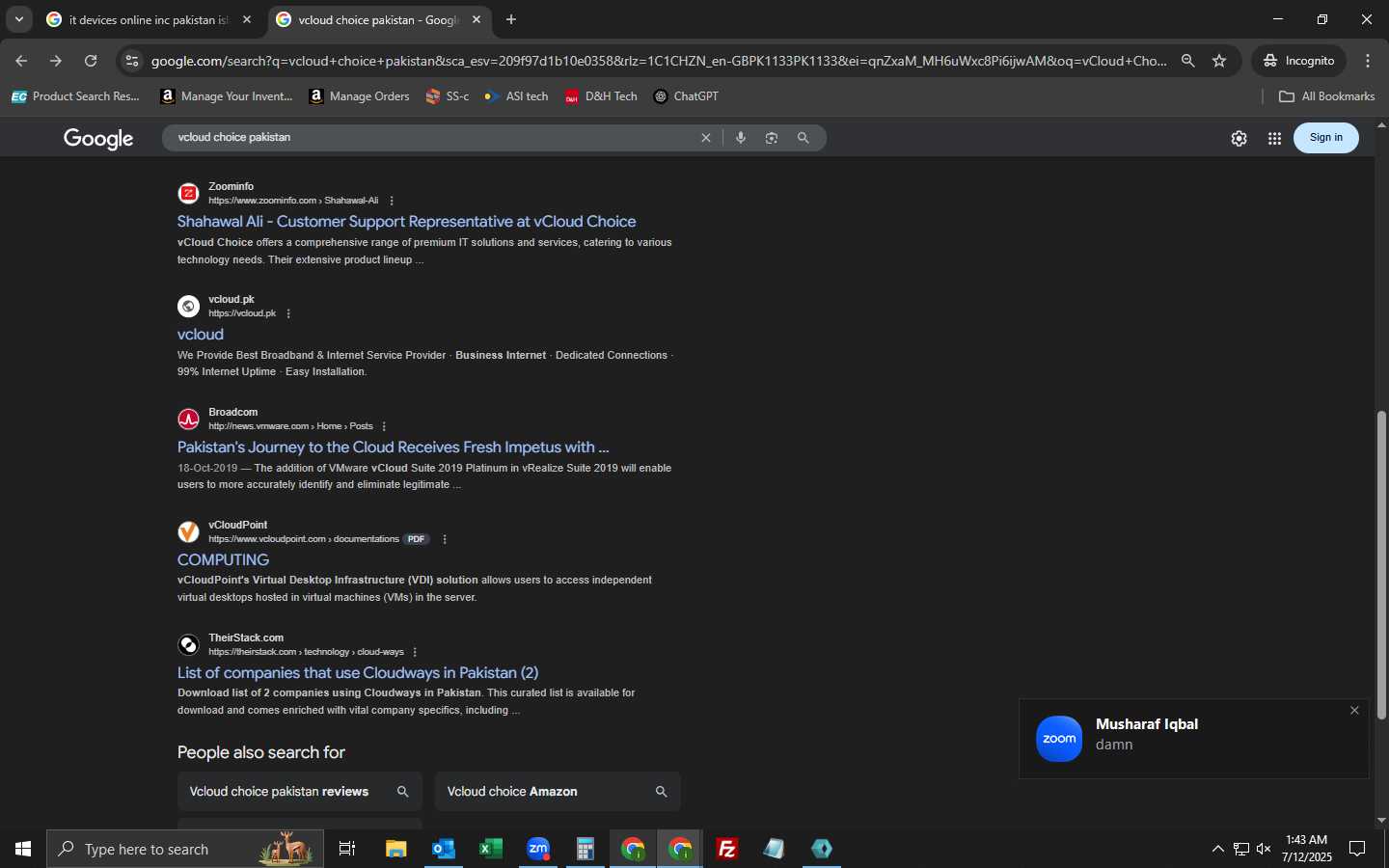
Task: Open SS-c bookmark
Action: [448, 96]
